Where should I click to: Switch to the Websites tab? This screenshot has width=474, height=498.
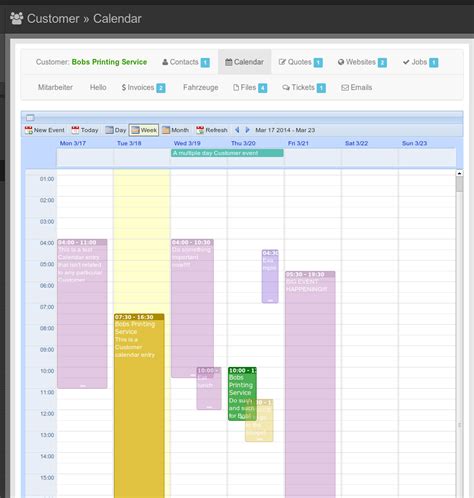(x=362, y=62)
